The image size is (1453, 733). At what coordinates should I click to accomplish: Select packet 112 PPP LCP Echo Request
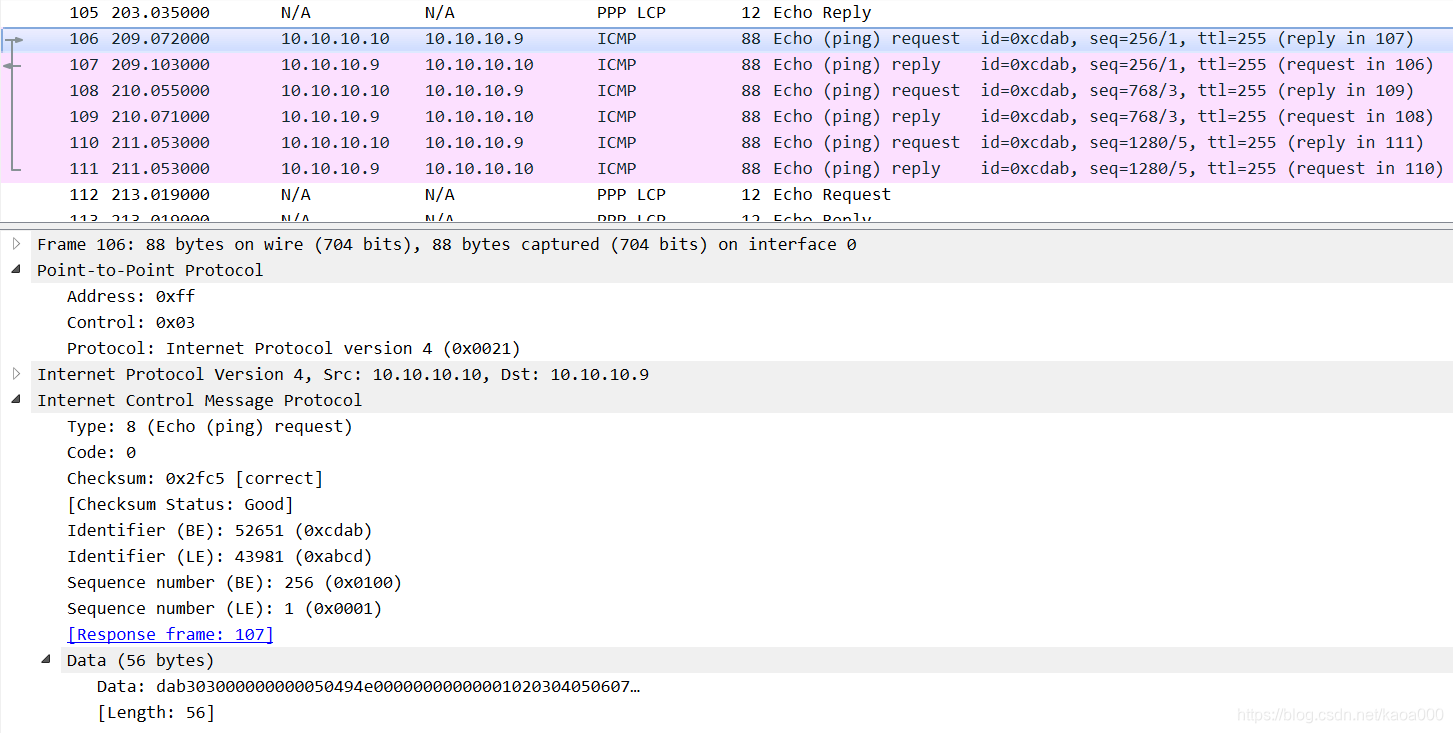pos(726,195)
